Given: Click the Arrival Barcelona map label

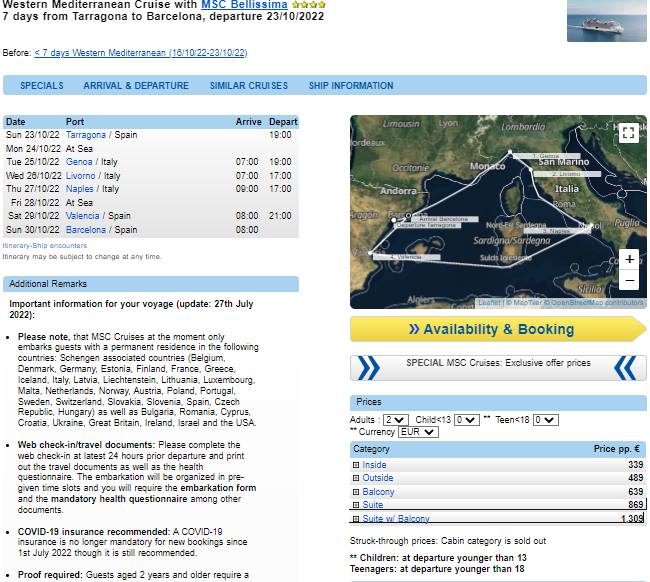Looking at the screenshot, I should tap(444, 219).
